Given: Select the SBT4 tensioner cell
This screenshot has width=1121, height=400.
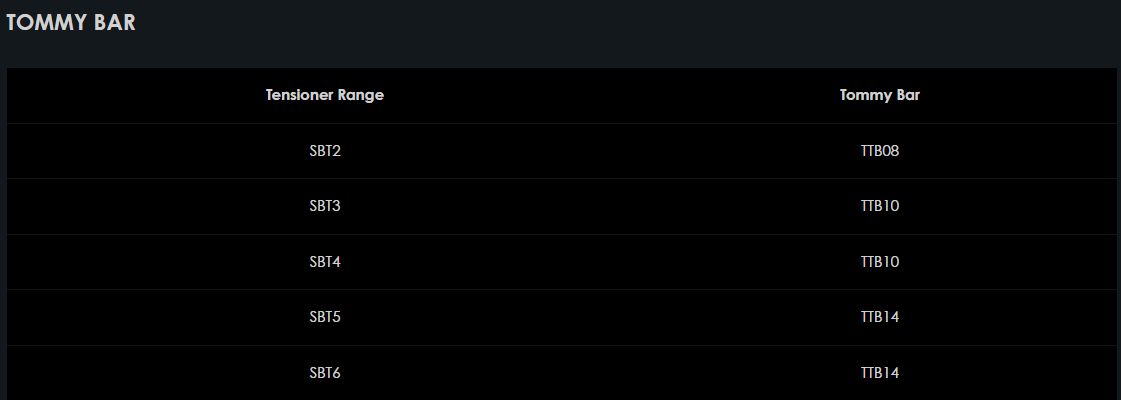Looking at the screenshot, I should tap(325, 262).
